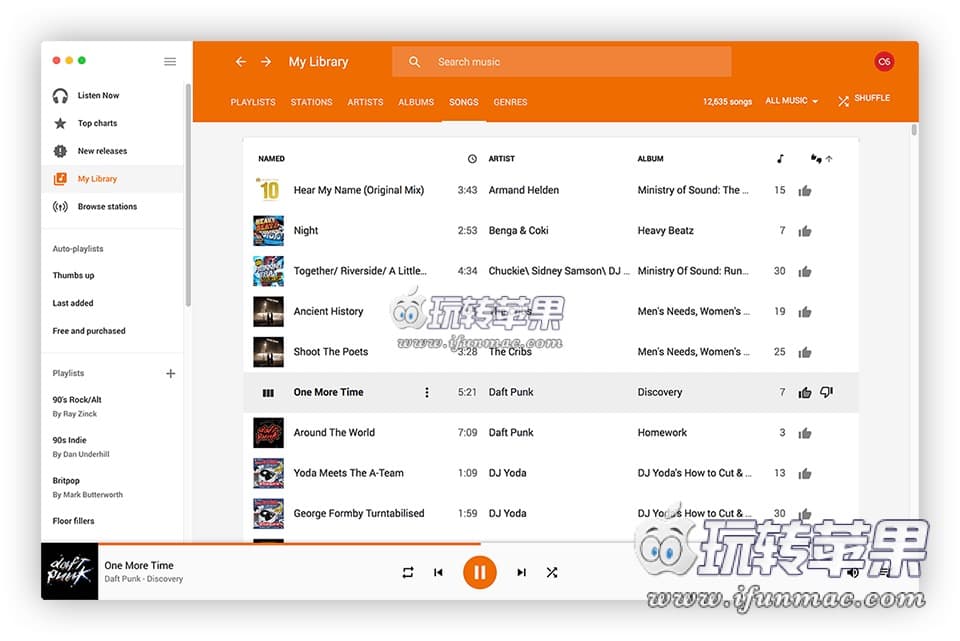Open the account avatar in the header
960x641 pixels.
point(884,61)
